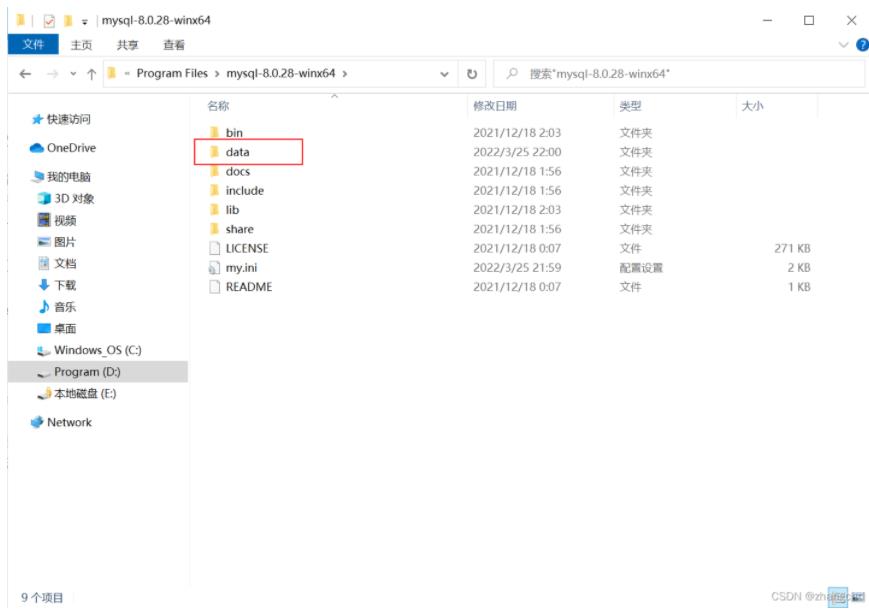Open the data folder
This screenshot has height=611, width=869.
coord(237,152)
